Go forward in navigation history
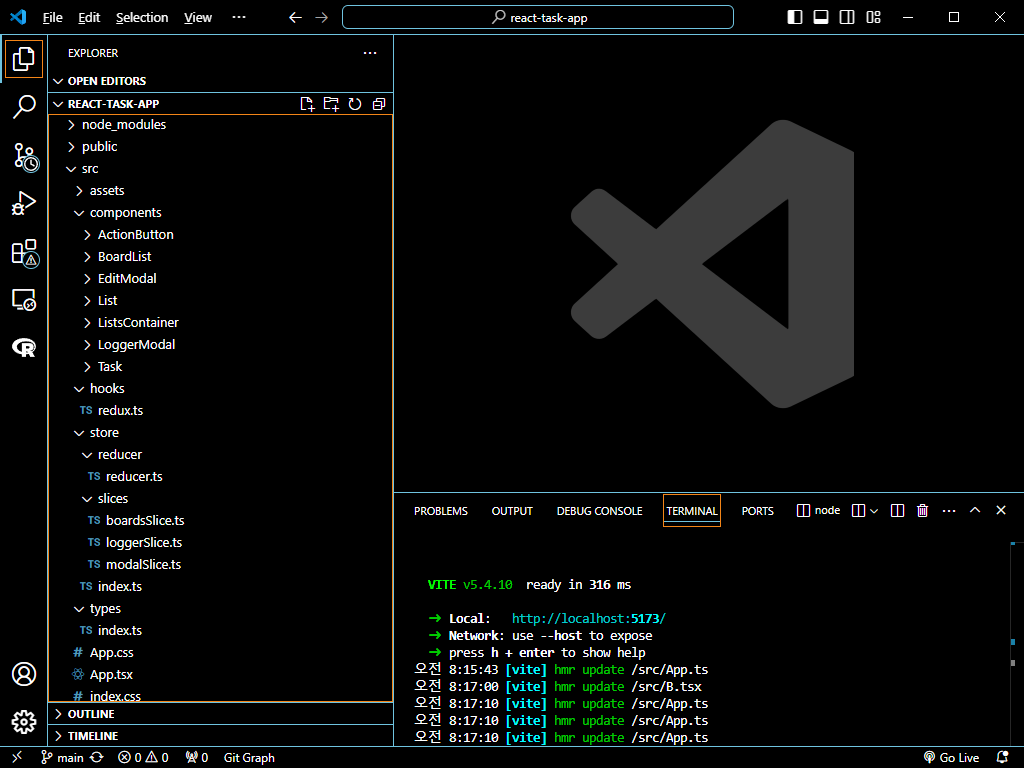Image resolution: width=1024 pixels, height=768 pixels. tap(321, 18)
